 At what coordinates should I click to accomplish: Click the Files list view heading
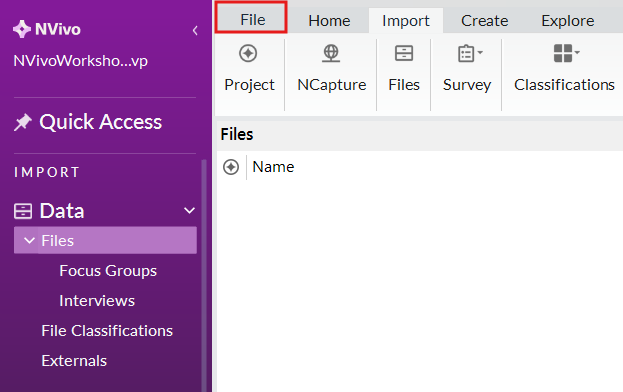click(237, 134)
